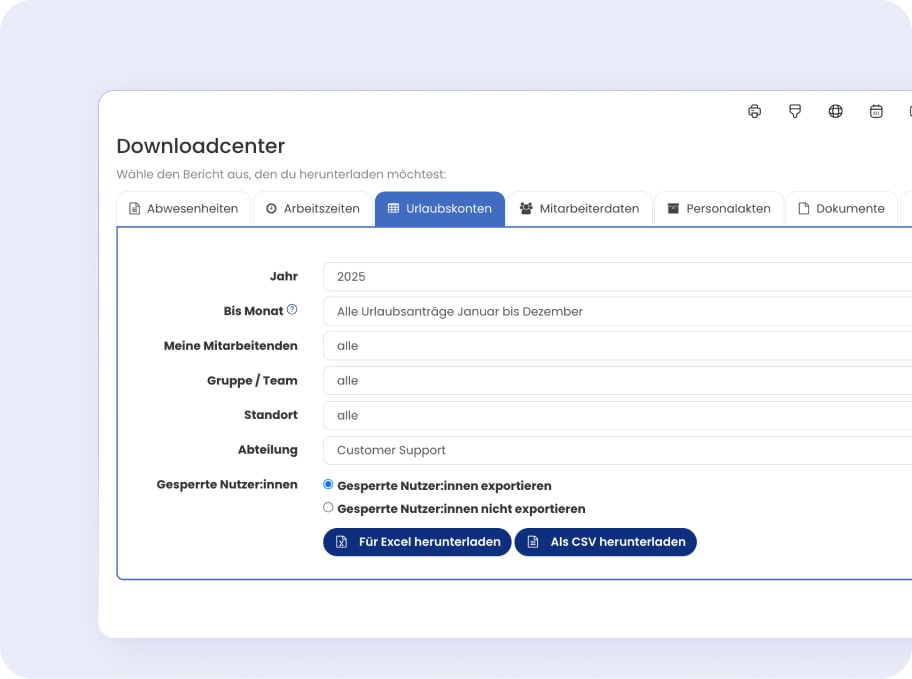Click the funnel filter icon in the toolbar
912x679 pixels.
coord(795,111)
